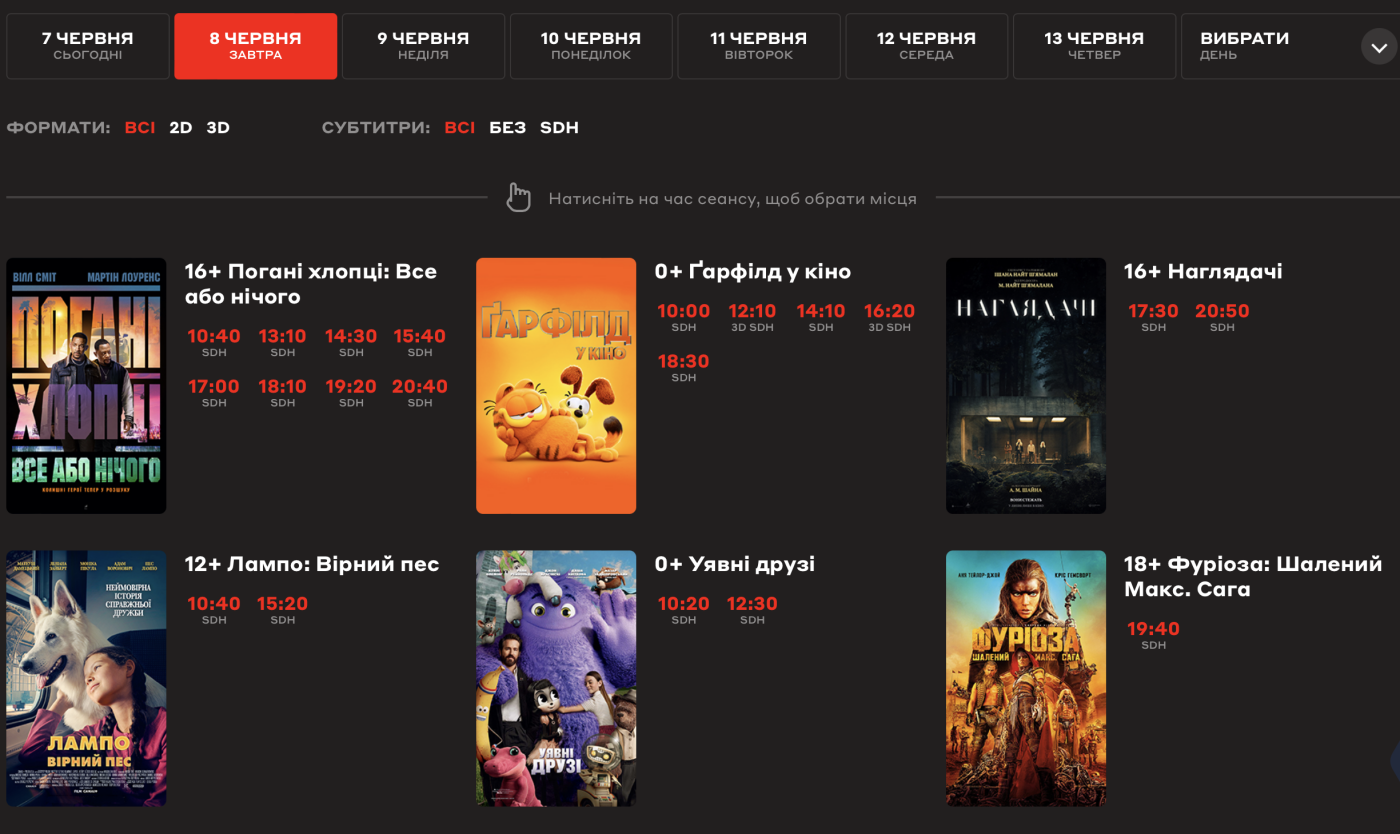
Task: Pick Уявні друзі 12:30 session
Action: coord(752,609)
